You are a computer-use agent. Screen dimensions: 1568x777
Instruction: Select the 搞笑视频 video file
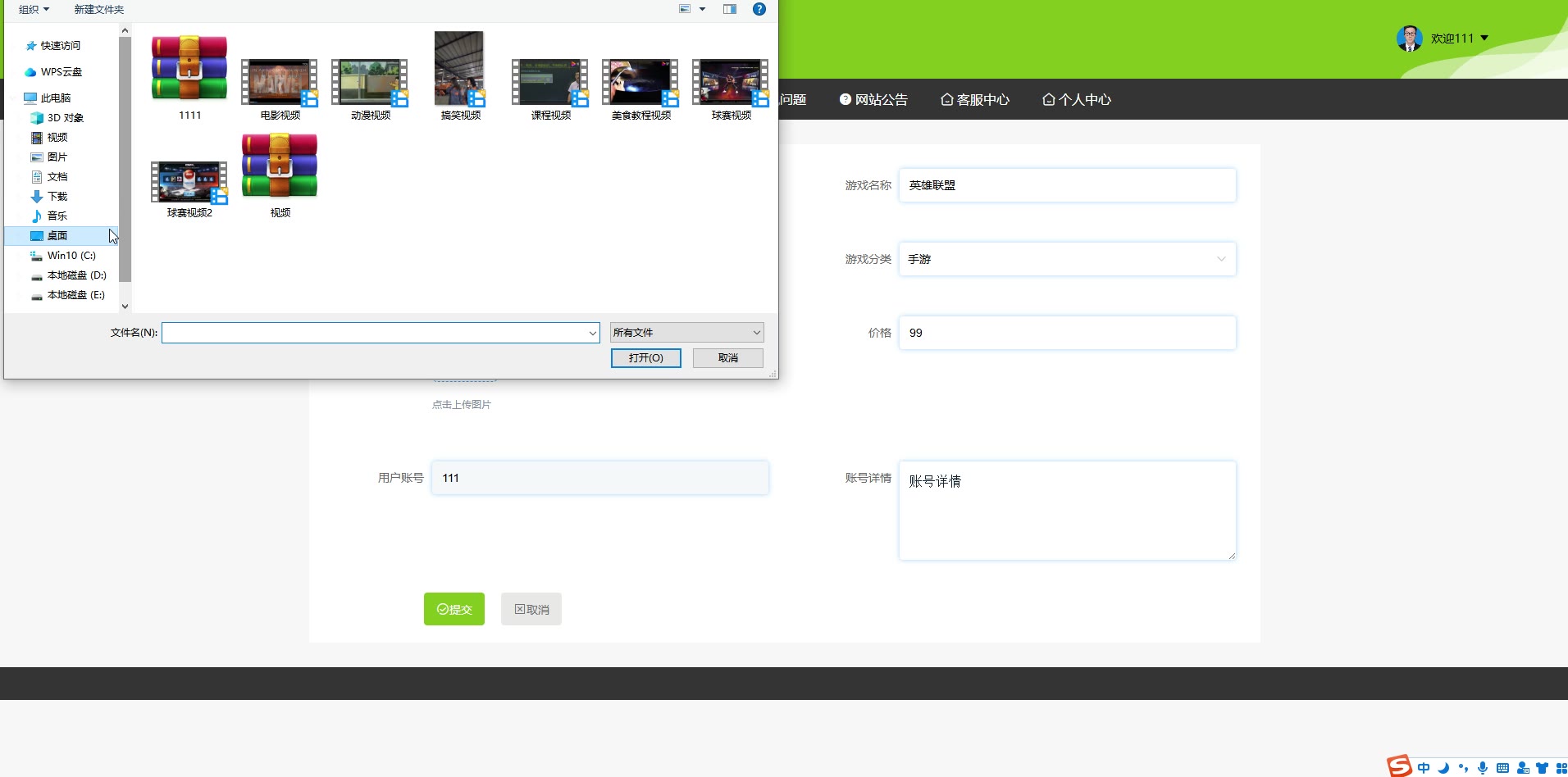point(460,76)
